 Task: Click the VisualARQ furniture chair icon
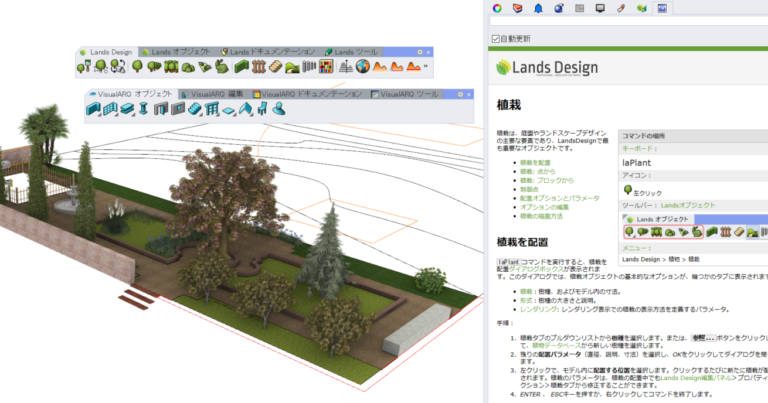(x=263, y=108)
